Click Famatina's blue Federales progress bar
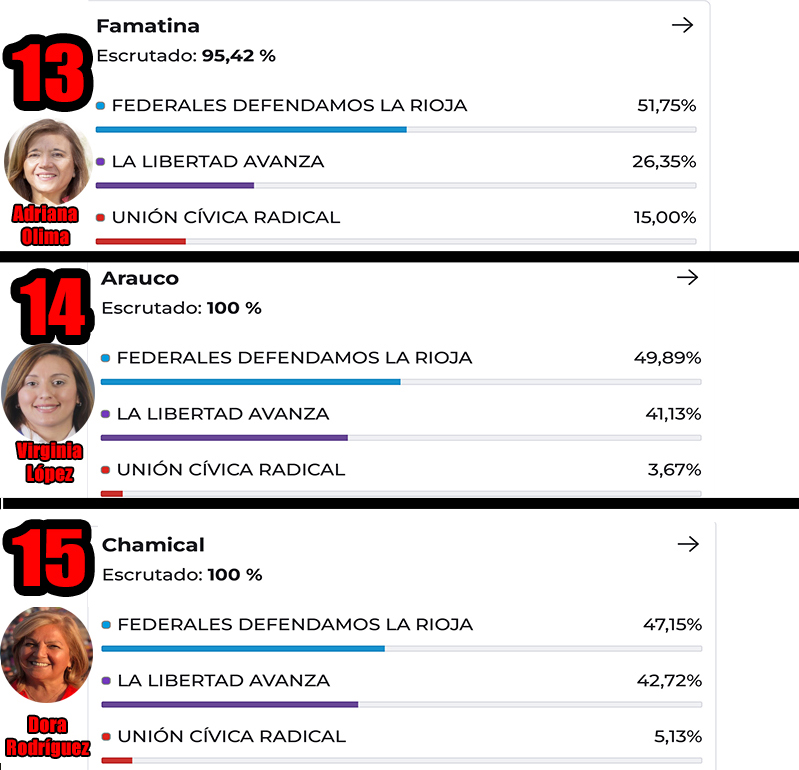Image resolution: width=799 pixels, height=770 pixels. pyautogui.click(x=251, y=130)
